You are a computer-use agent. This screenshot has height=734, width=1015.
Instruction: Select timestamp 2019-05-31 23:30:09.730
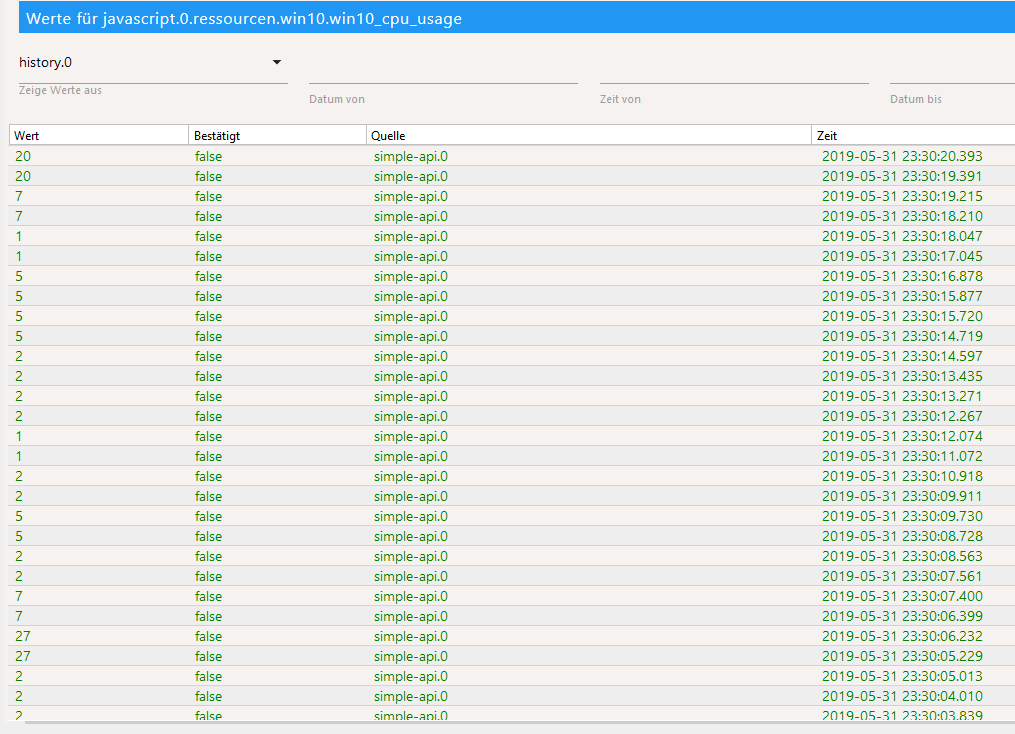[x=902, y=517]
